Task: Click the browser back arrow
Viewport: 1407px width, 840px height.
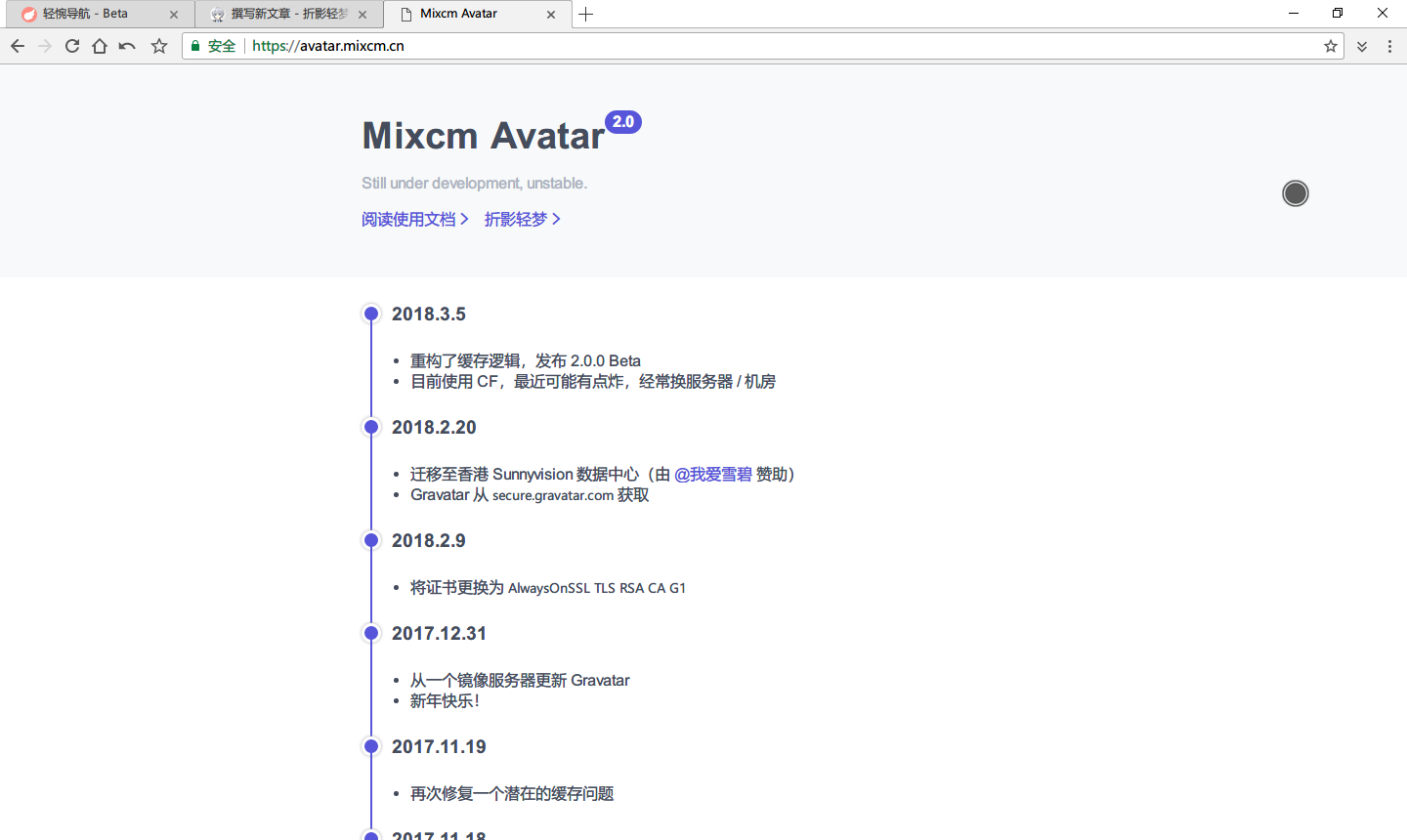Action: pyautogui.click(x=18, y=46)
